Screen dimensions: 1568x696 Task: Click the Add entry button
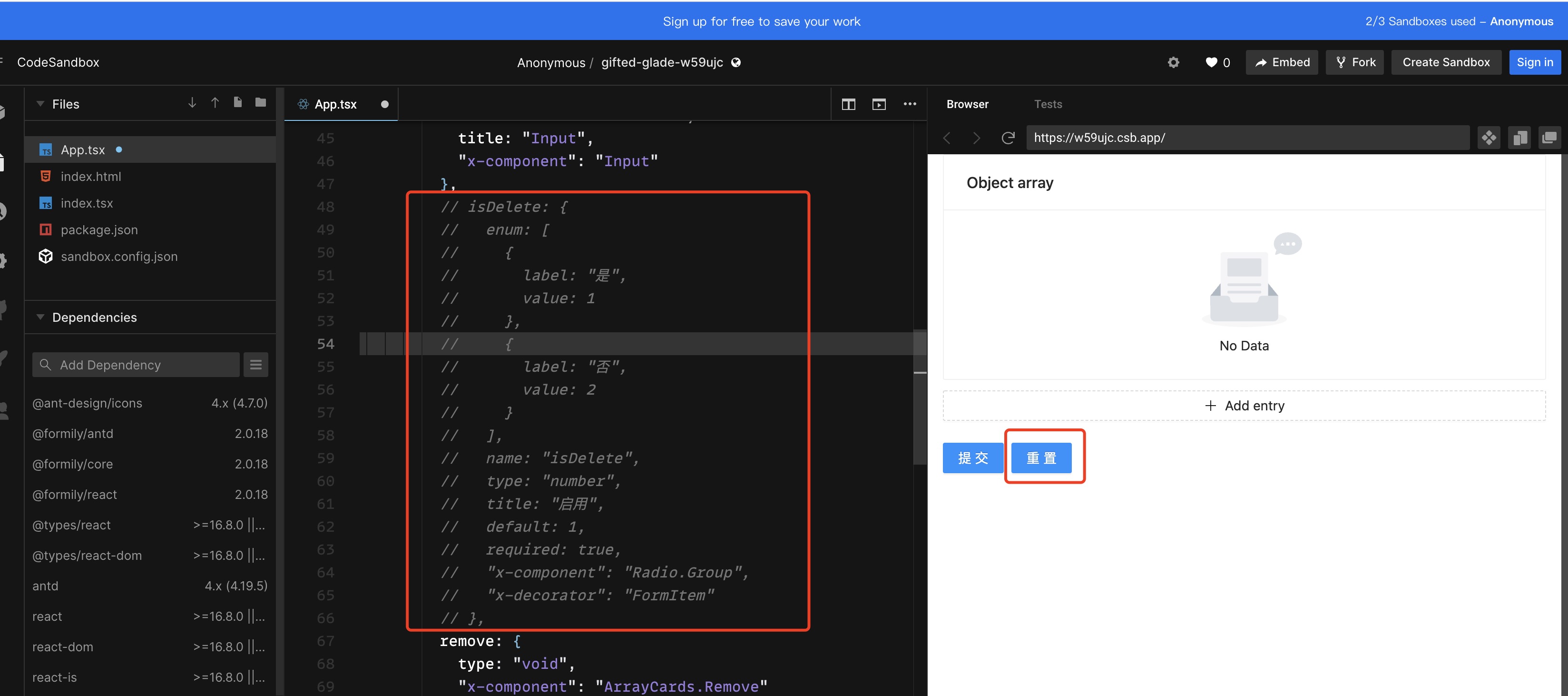(x=1244, y=406)
